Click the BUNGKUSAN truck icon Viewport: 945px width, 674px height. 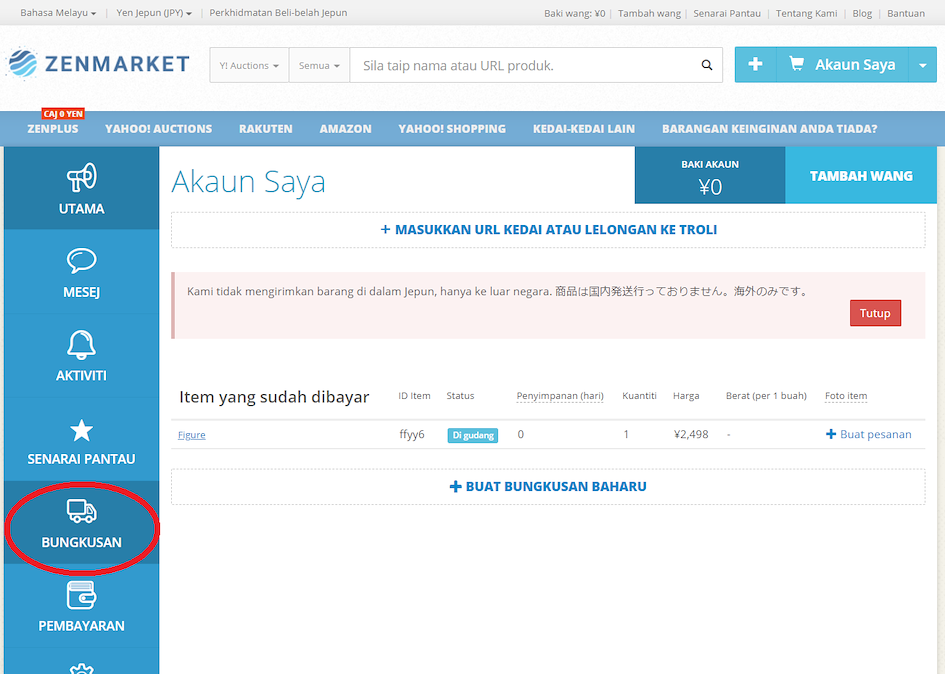coord(81,511)
